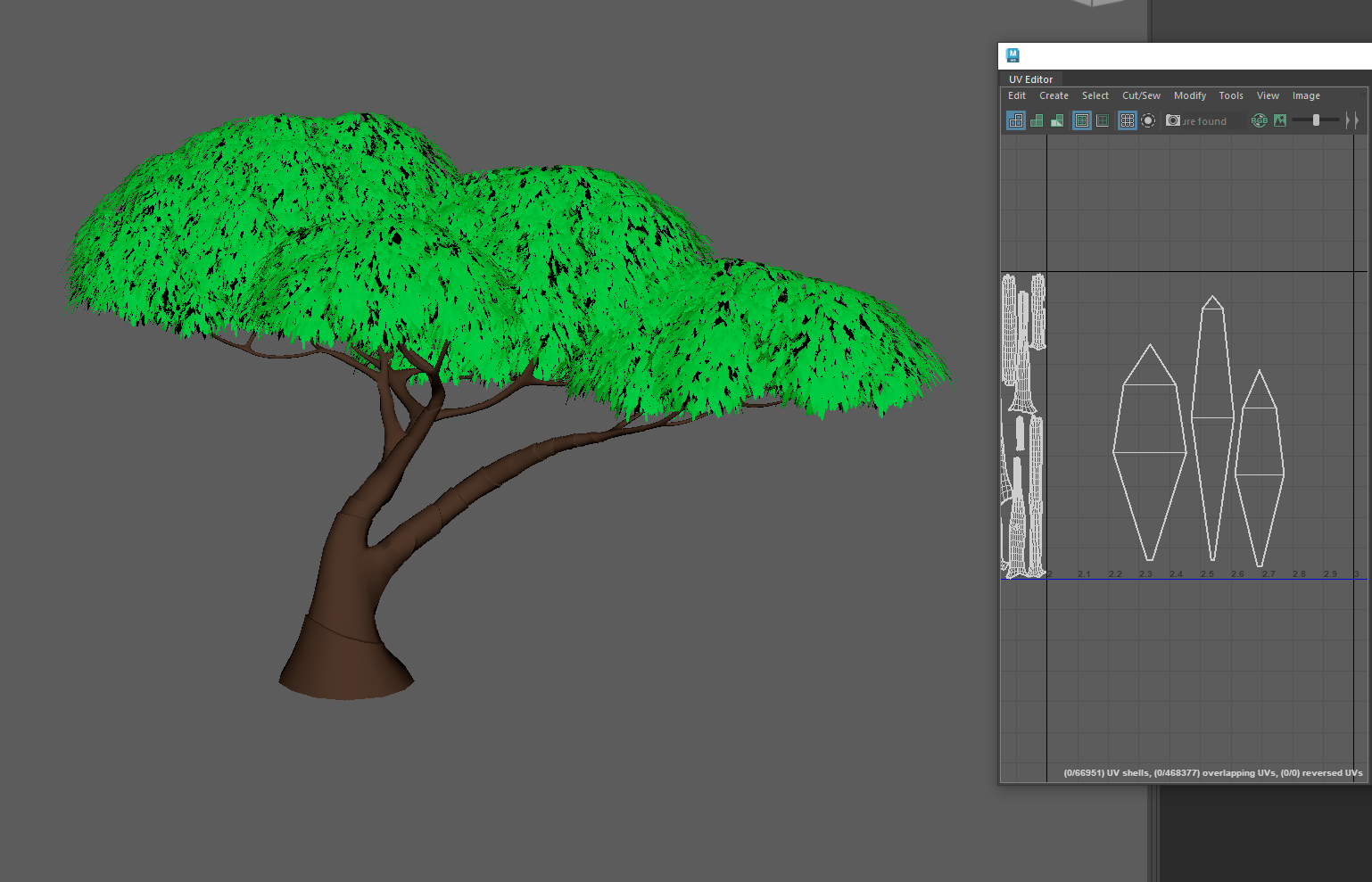1372x882 pixels.
Task: Open the Cut/Sew menu
Action: pos(1141,95)
